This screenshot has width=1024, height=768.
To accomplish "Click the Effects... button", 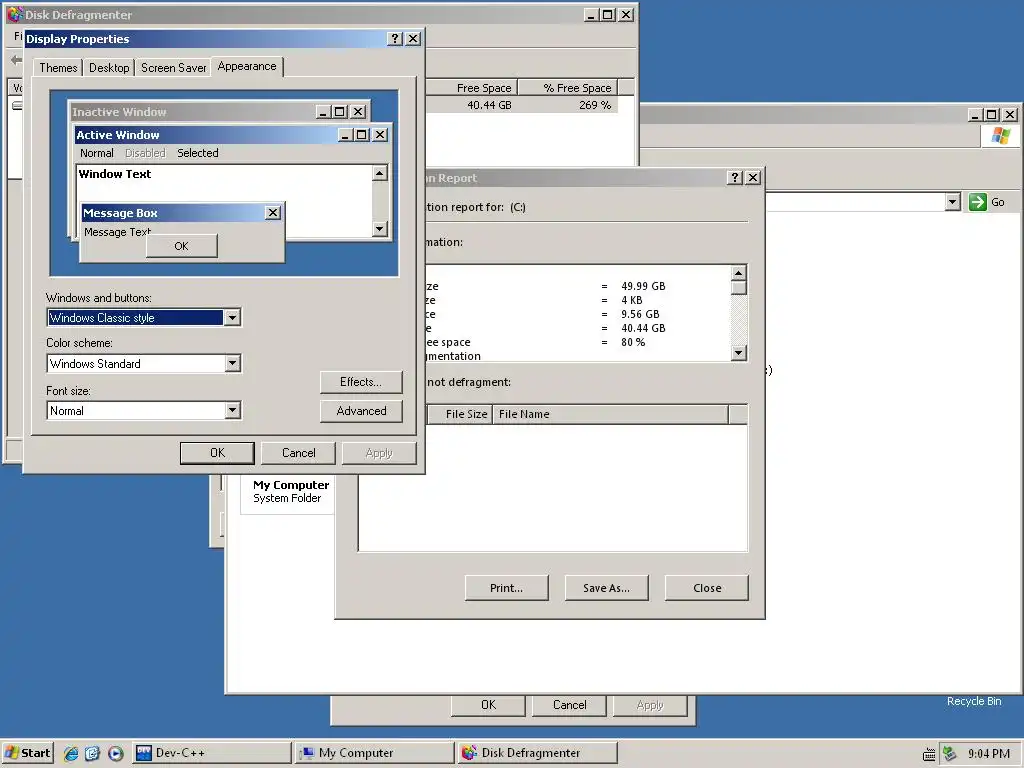I will pos(361,382).
